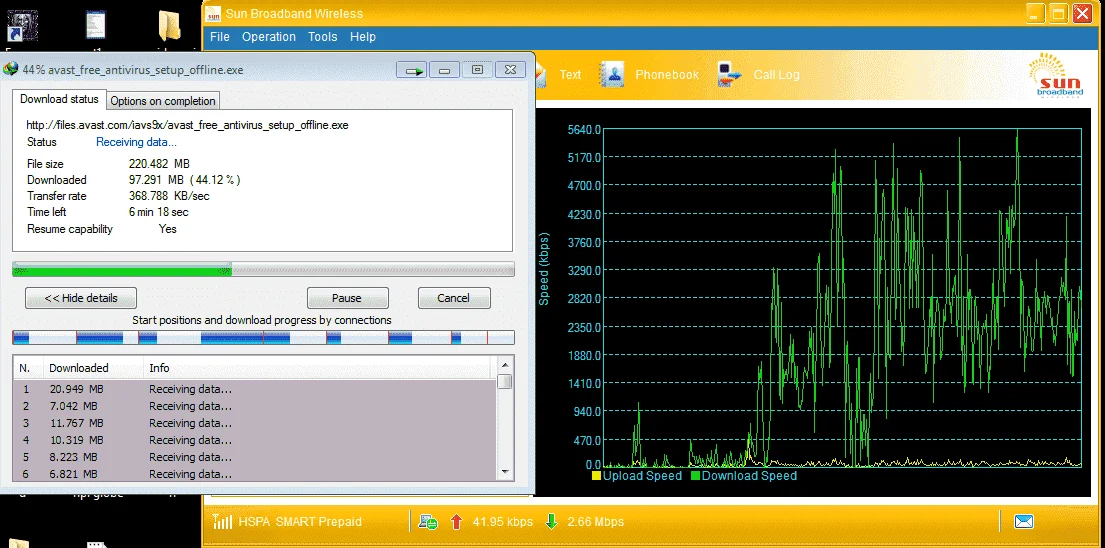Click the File size value 220.482 MB
This screenshot has width=1105, height=548.
point(159,163)
